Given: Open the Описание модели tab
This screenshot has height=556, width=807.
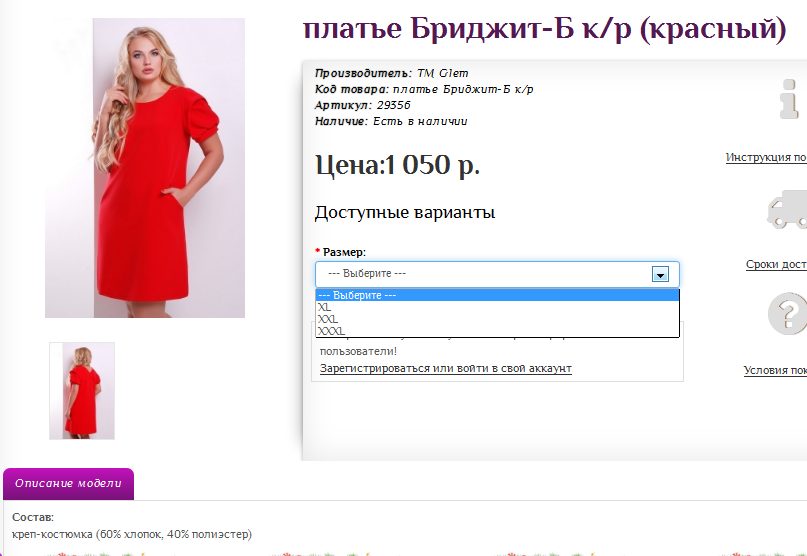Looking at the screenshot, I should pyautogui.click(x=68, y=483).
